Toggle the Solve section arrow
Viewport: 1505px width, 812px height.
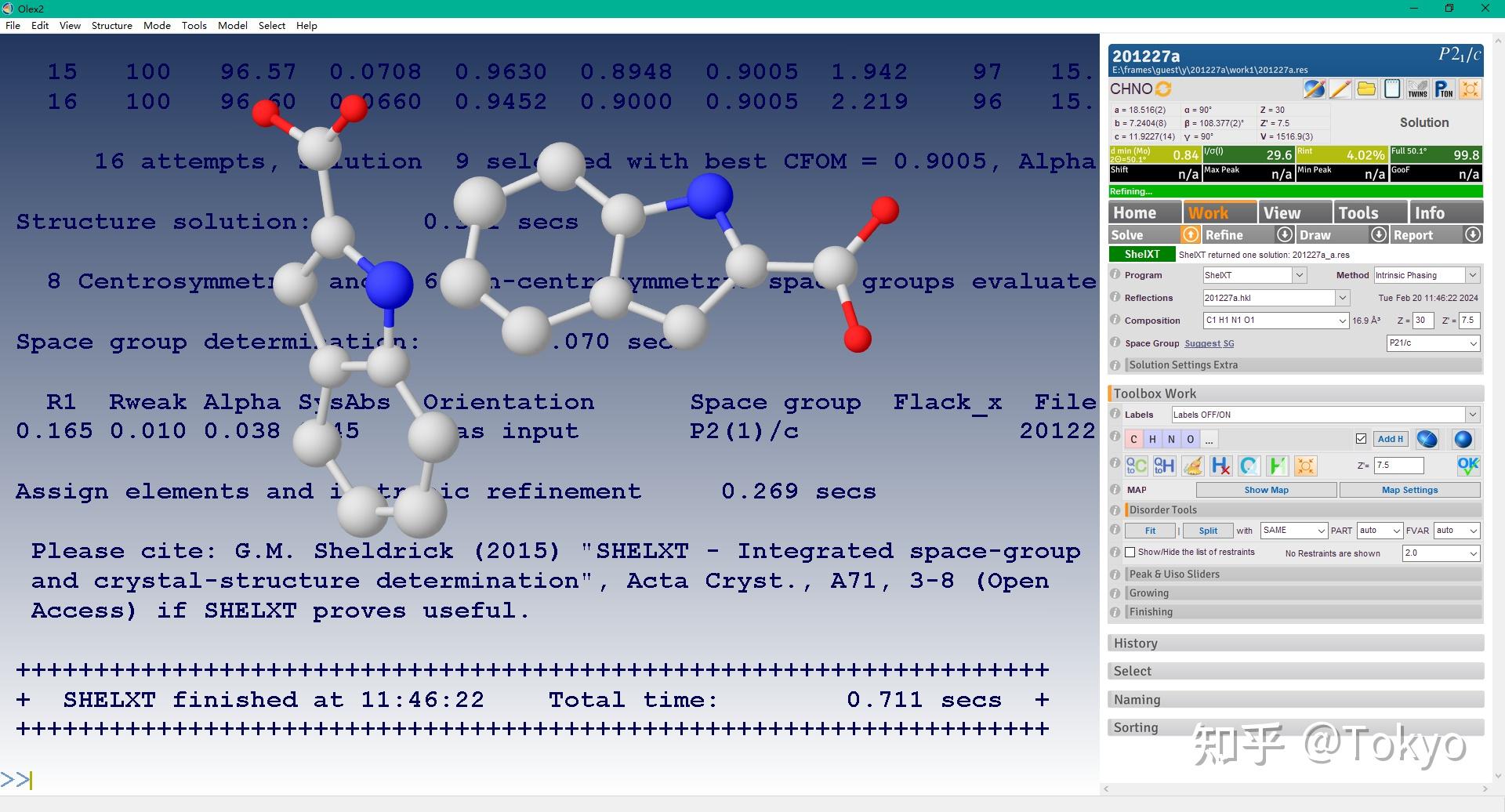1190,234
